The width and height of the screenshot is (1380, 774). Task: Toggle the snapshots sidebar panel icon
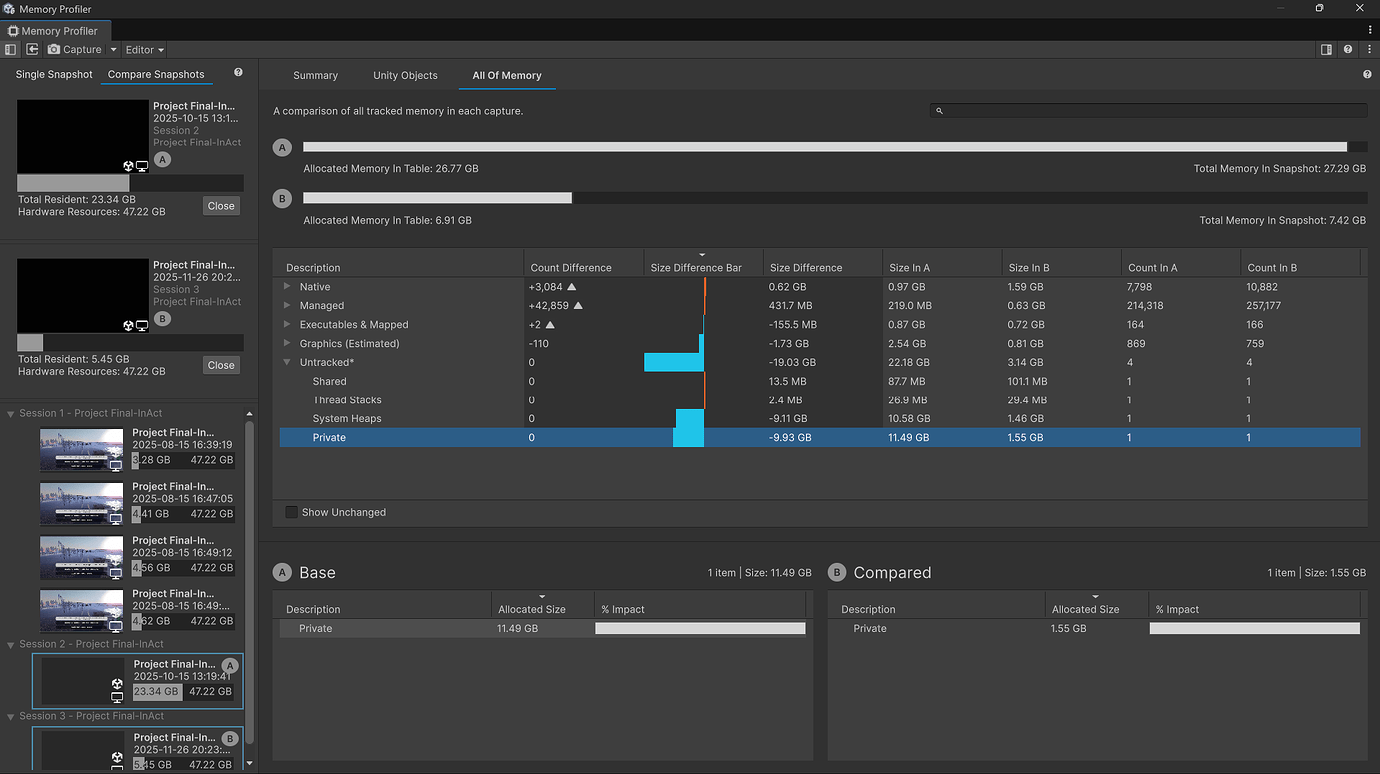(10, 49)
